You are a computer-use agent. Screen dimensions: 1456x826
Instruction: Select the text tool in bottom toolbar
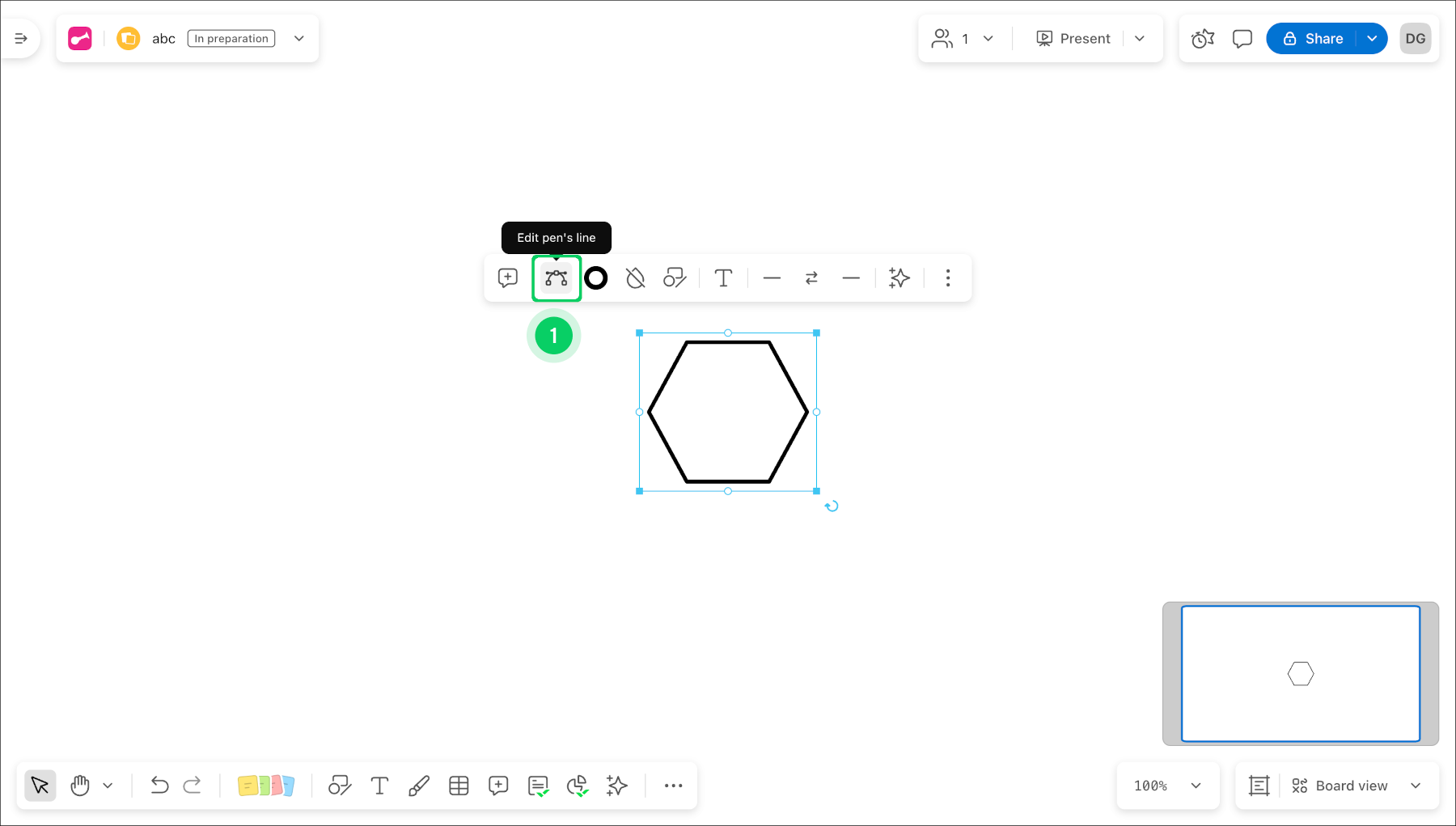coord(379,785)
